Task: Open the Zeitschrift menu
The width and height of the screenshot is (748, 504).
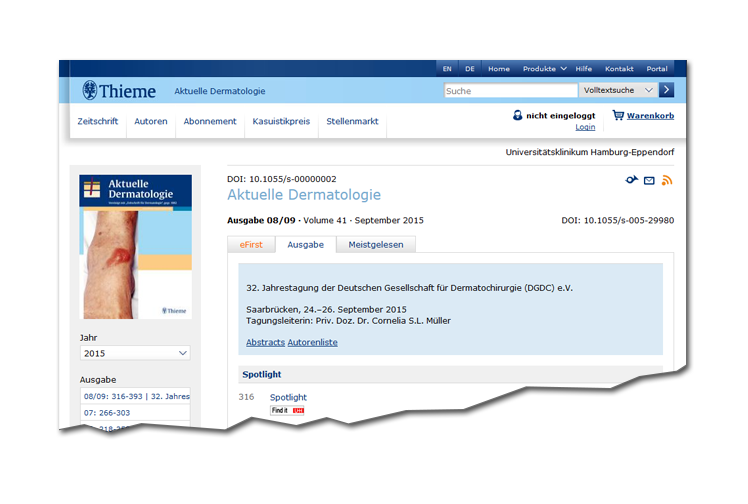Action: coord(97,121)
